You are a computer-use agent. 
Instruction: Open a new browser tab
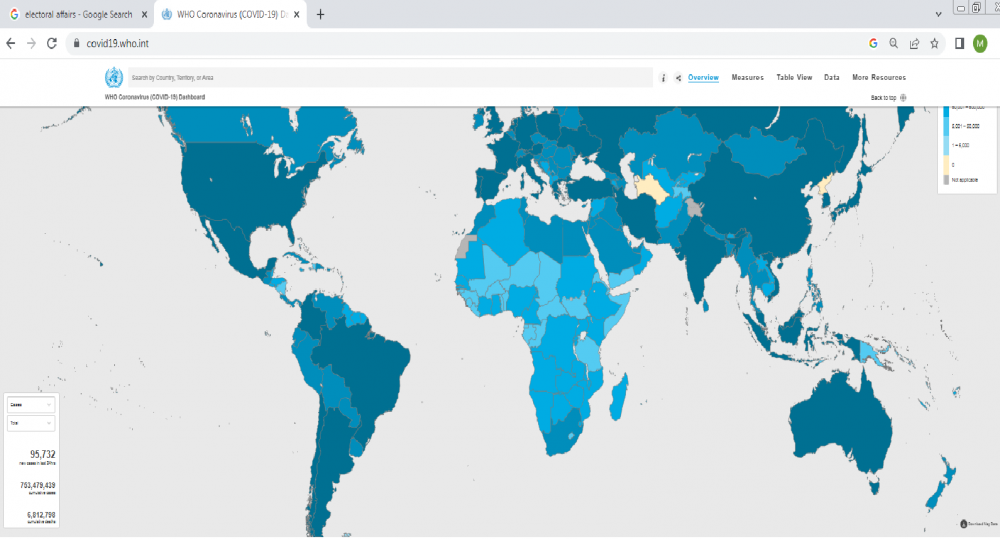(x=320, y=15)
